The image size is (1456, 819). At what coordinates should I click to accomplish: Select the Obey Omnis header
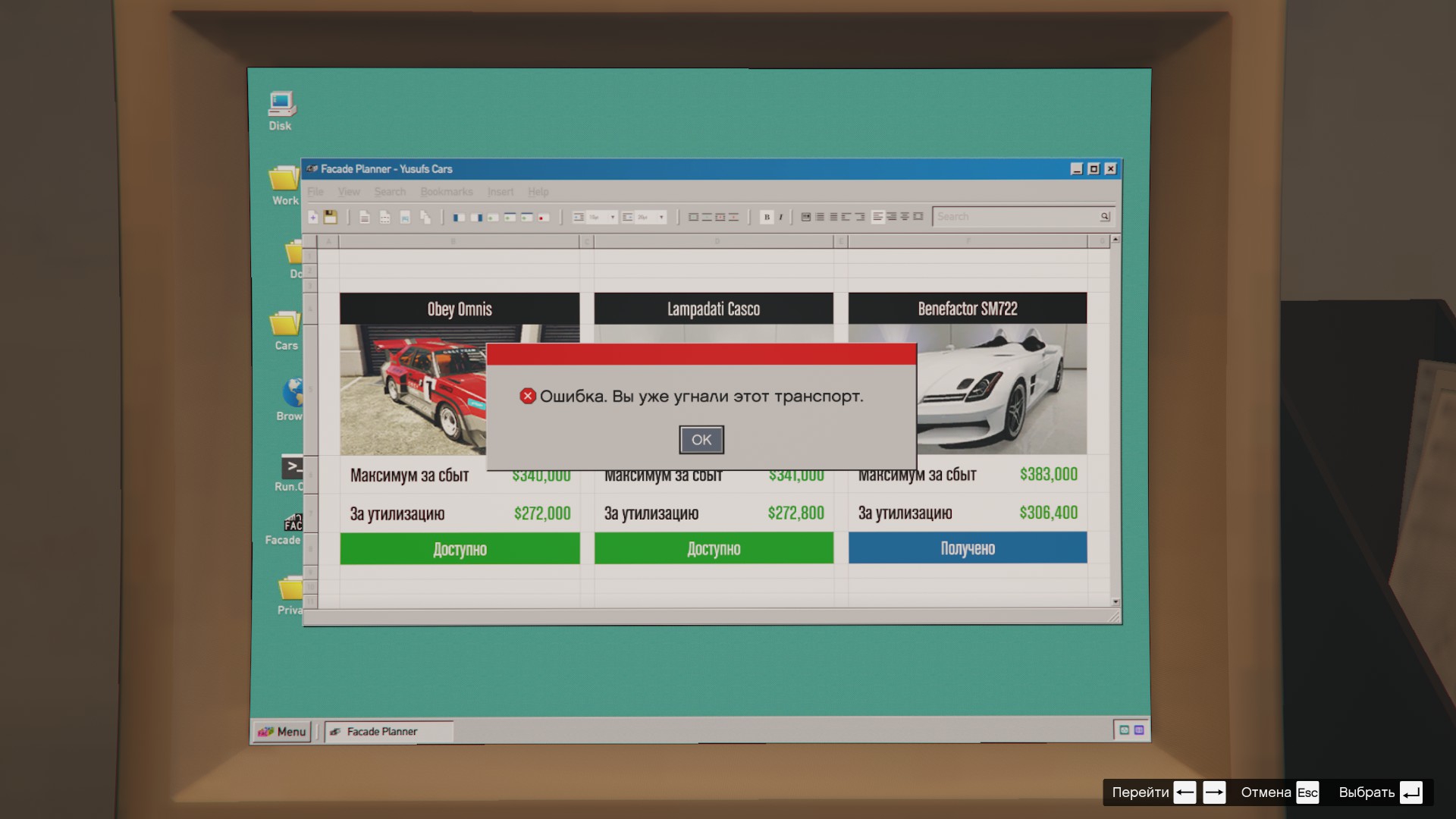point(460,309)
